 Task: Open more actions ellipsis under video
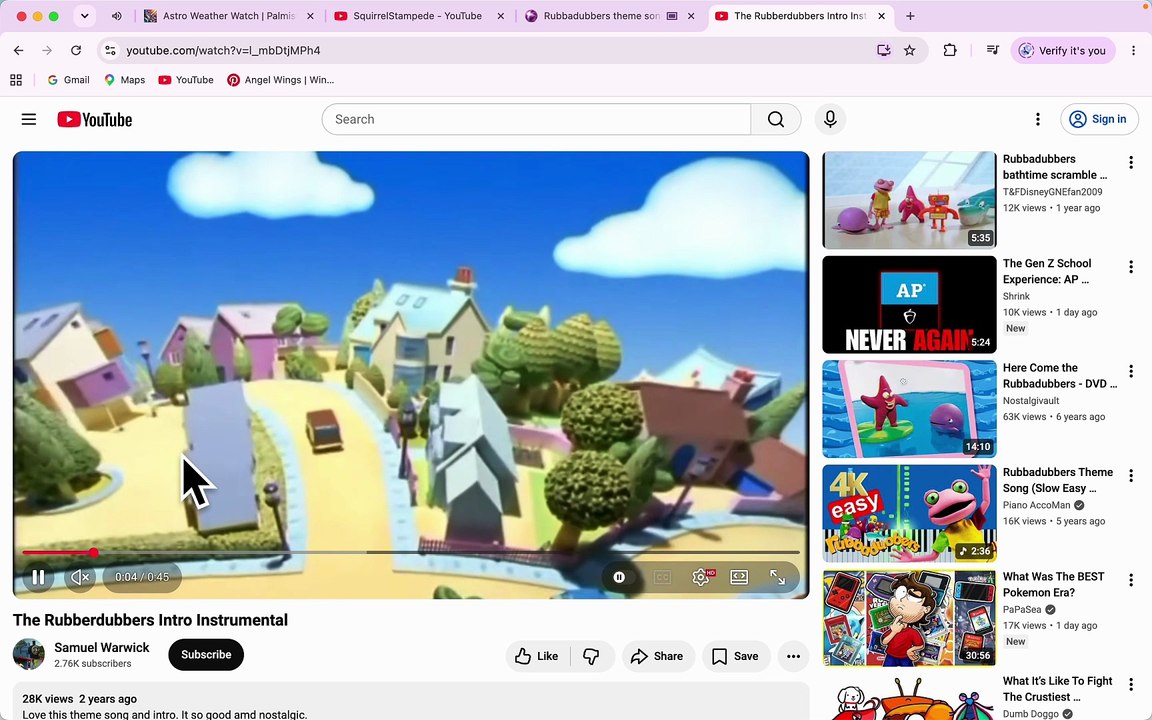[793, 656]
